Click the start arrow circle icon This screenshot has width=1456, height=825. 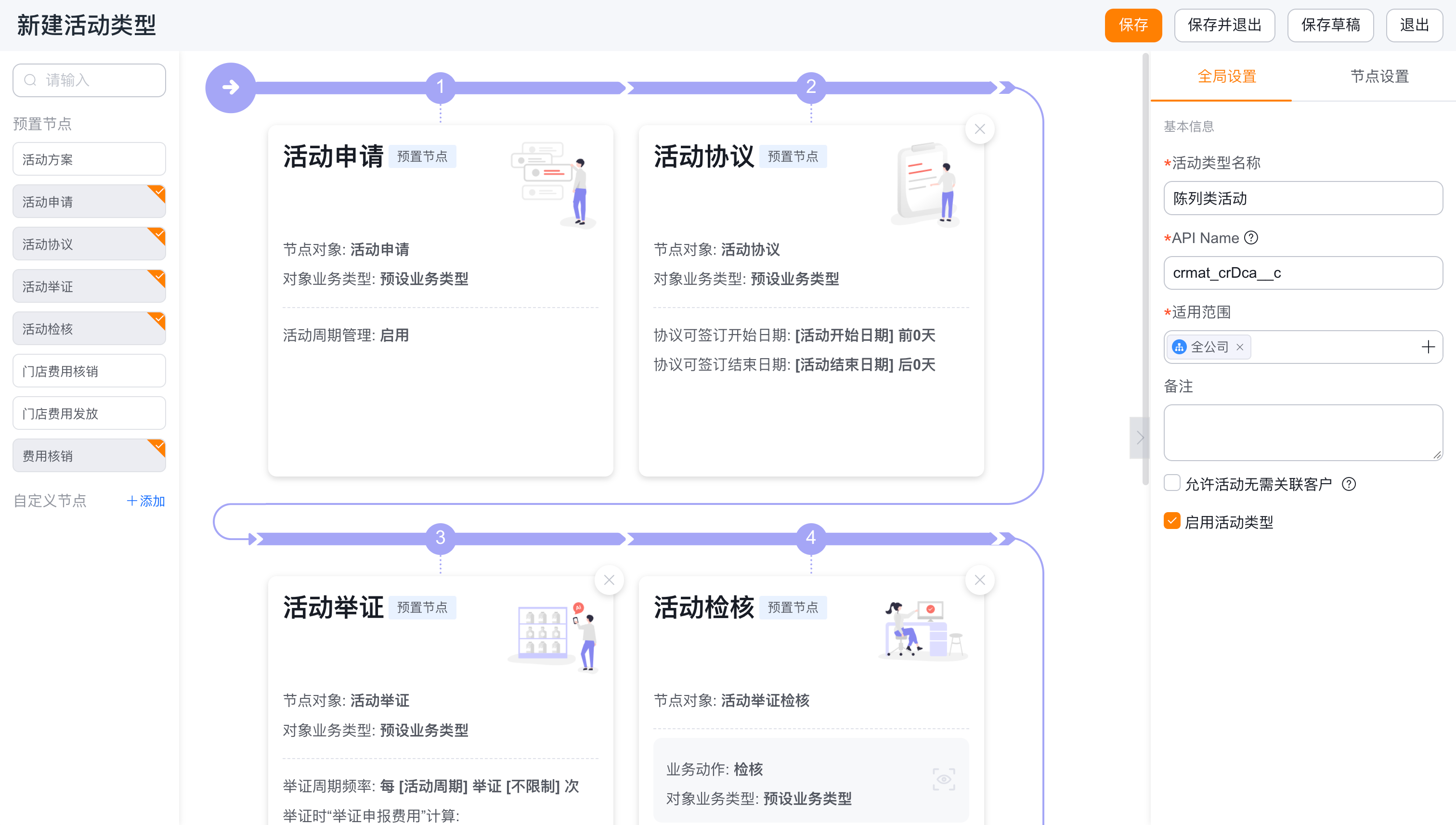[x=230, y=87]
